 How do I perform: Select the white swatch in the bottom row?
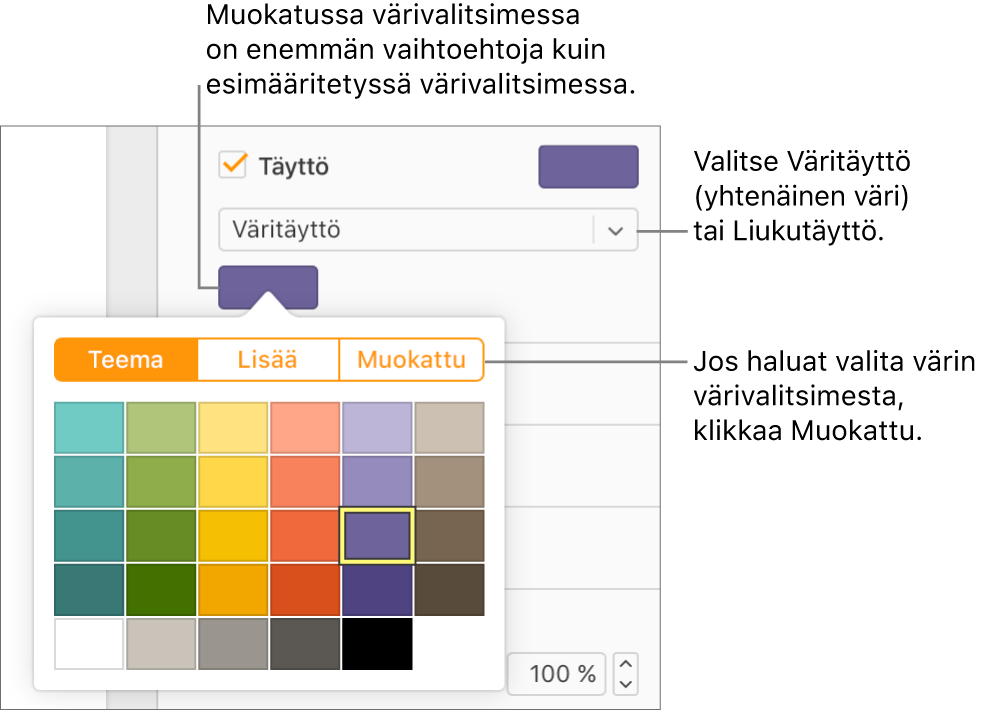(89, 644)
